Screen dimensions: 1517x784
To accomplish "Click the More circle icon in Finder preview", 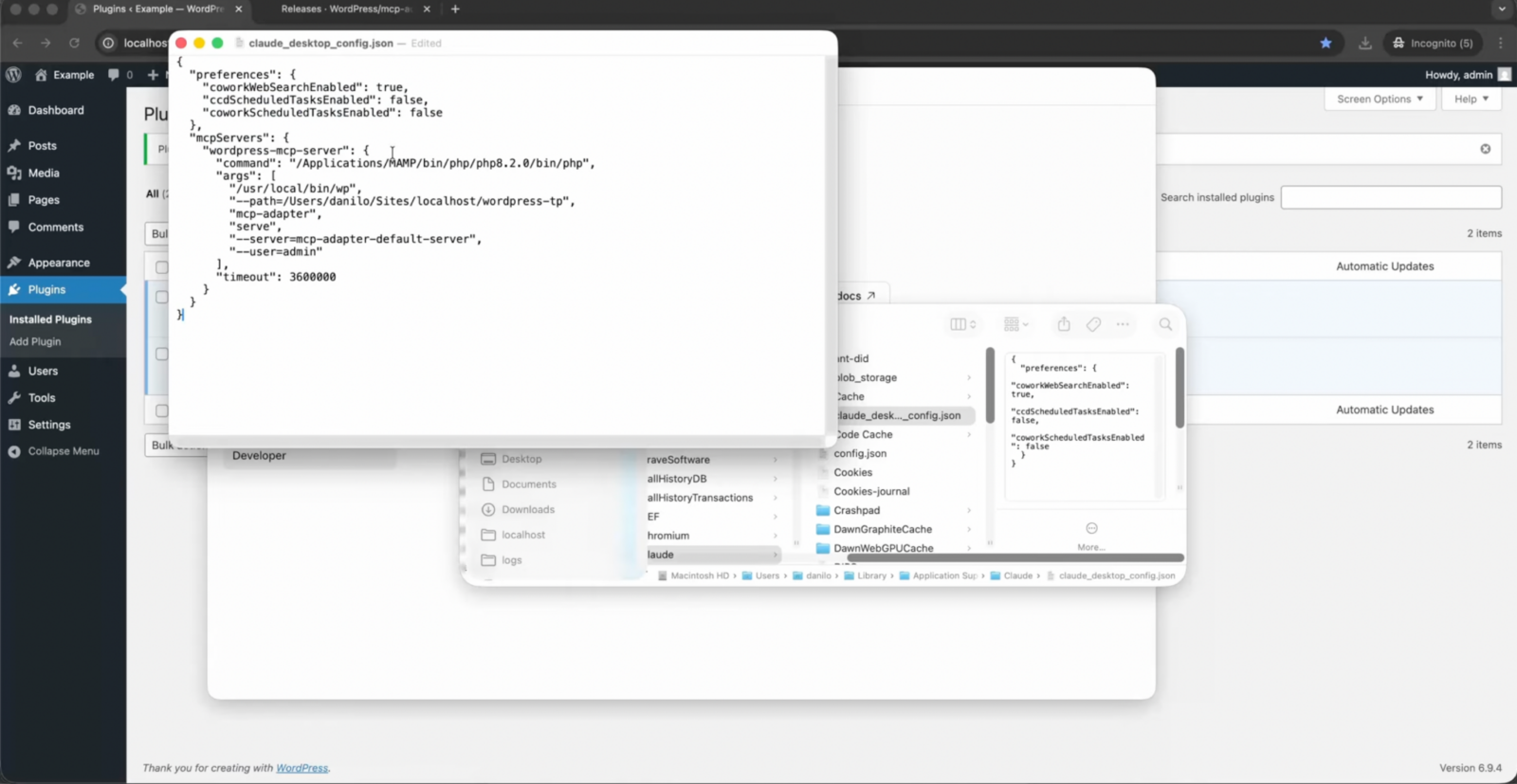I will coord(1091,528).
